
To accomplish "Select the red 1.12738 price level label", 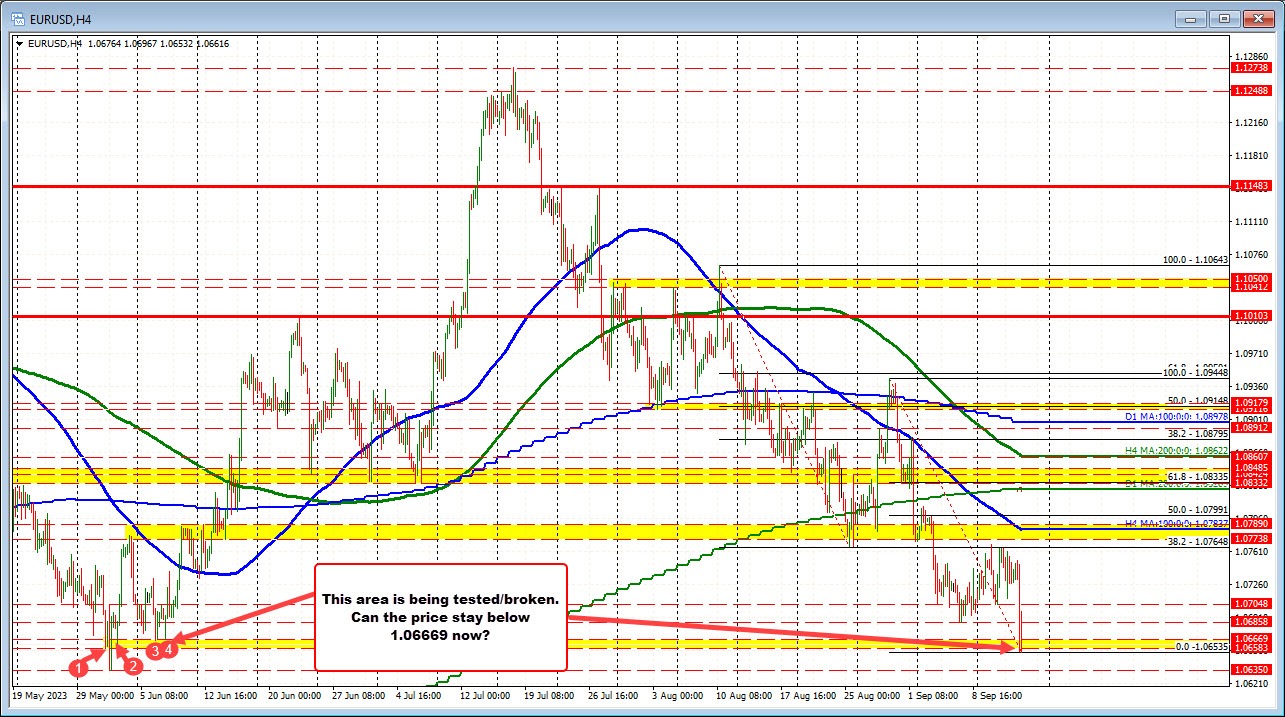I will (x=1251, y=69).
